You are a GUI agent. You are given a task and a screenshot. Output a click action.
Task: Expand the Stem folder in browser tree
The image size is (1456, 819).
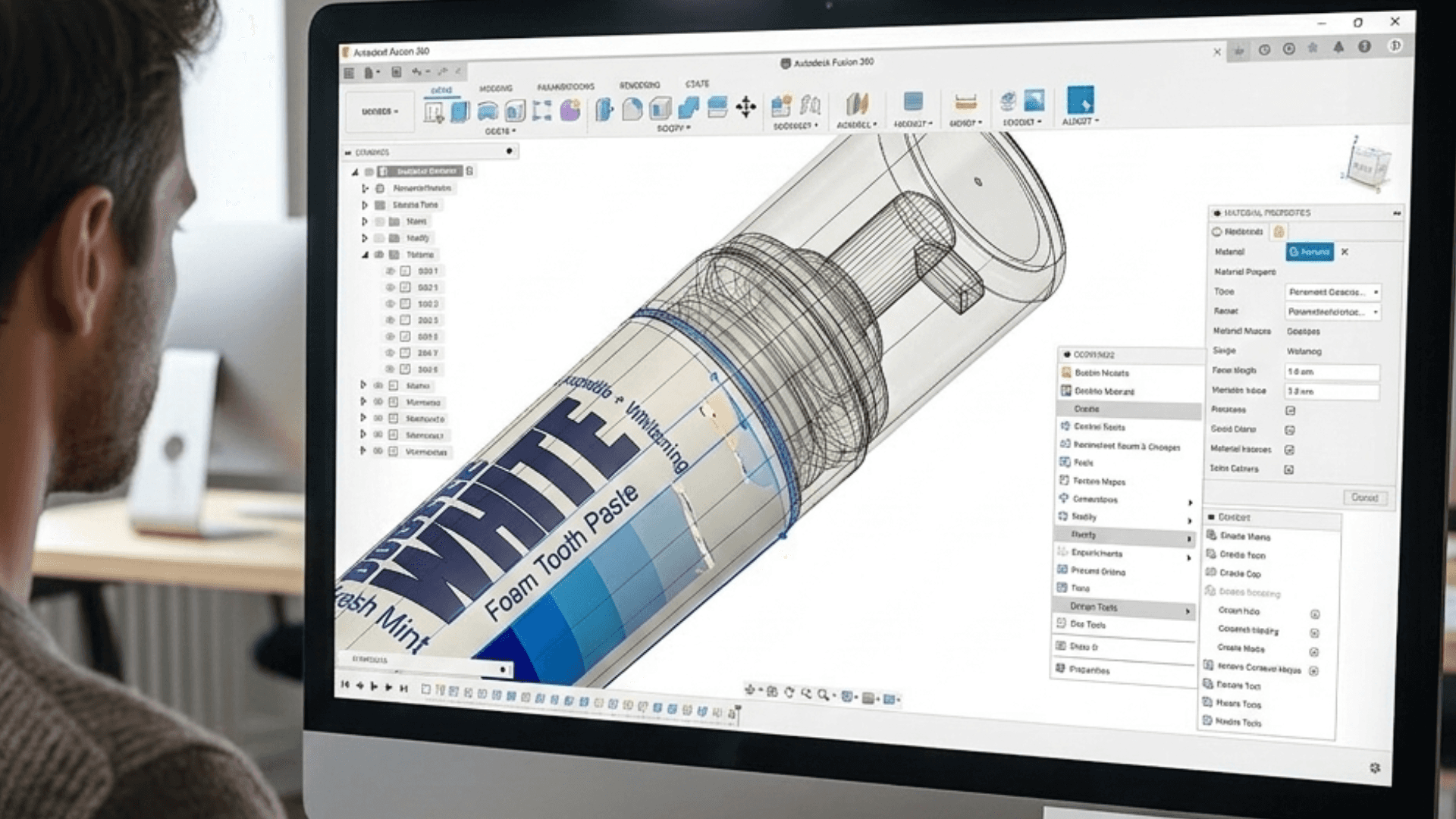(x=365, y=221)
